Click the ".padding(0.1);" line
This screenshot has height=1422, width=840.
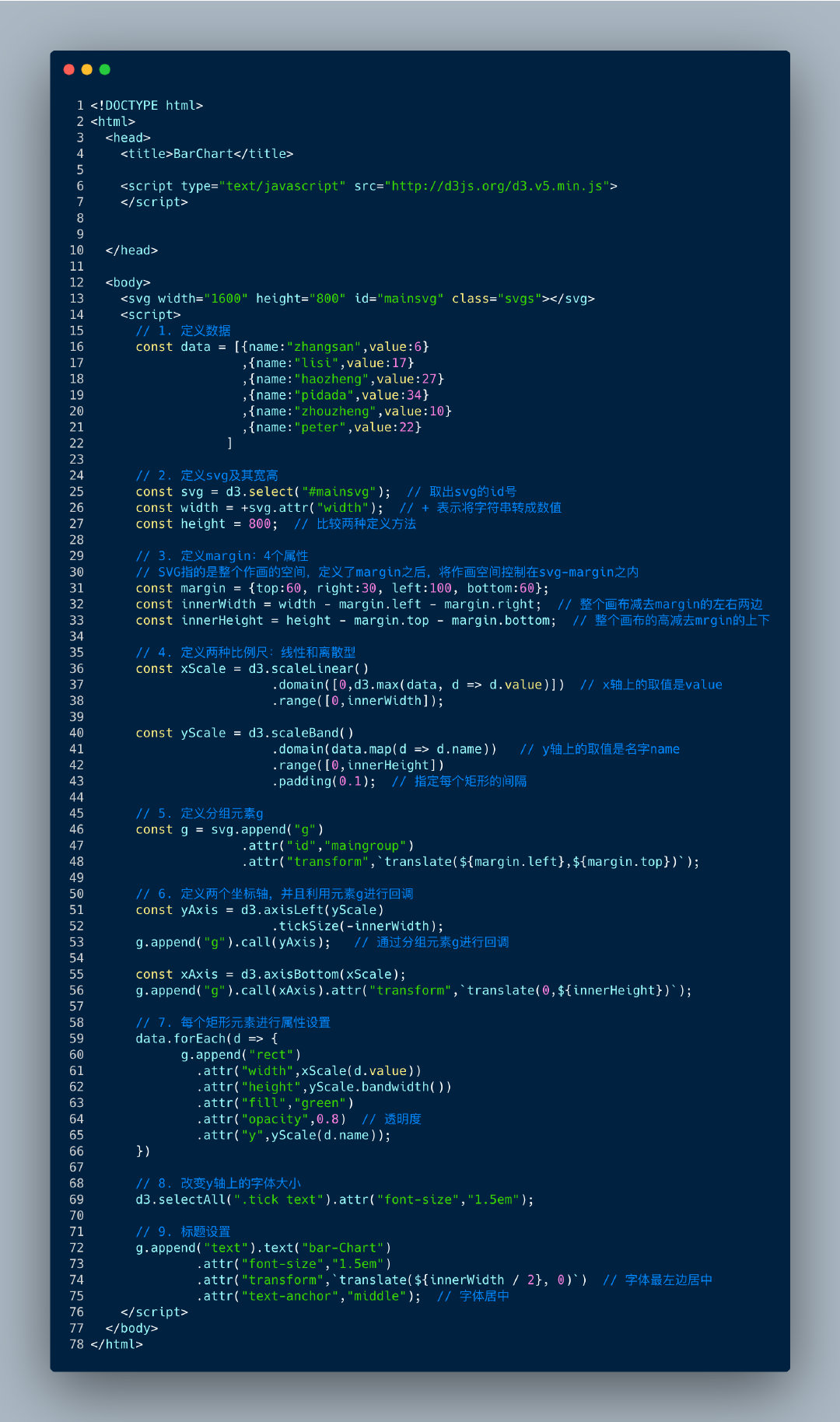(324, 781)
